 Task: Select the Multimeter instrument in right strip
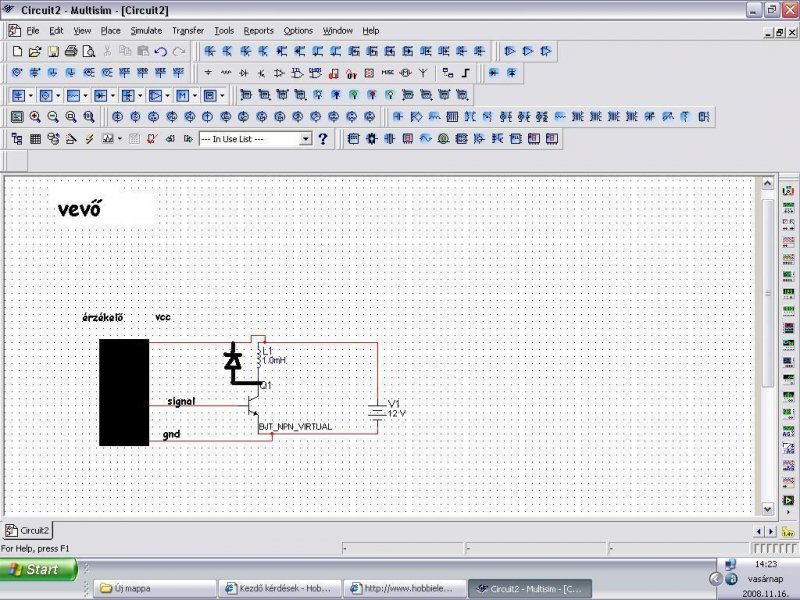(x=788, y=191)
